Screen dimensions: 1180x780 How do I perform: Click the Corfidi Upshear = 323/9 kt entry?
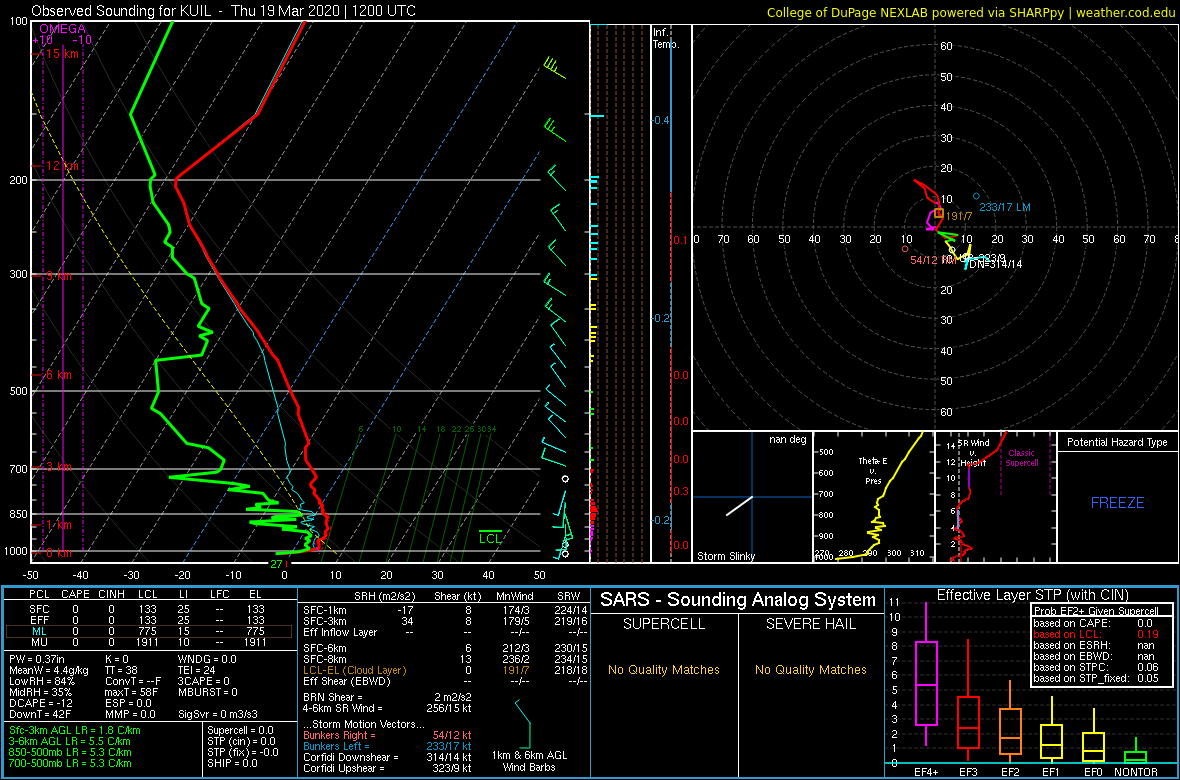pos(387,768)
